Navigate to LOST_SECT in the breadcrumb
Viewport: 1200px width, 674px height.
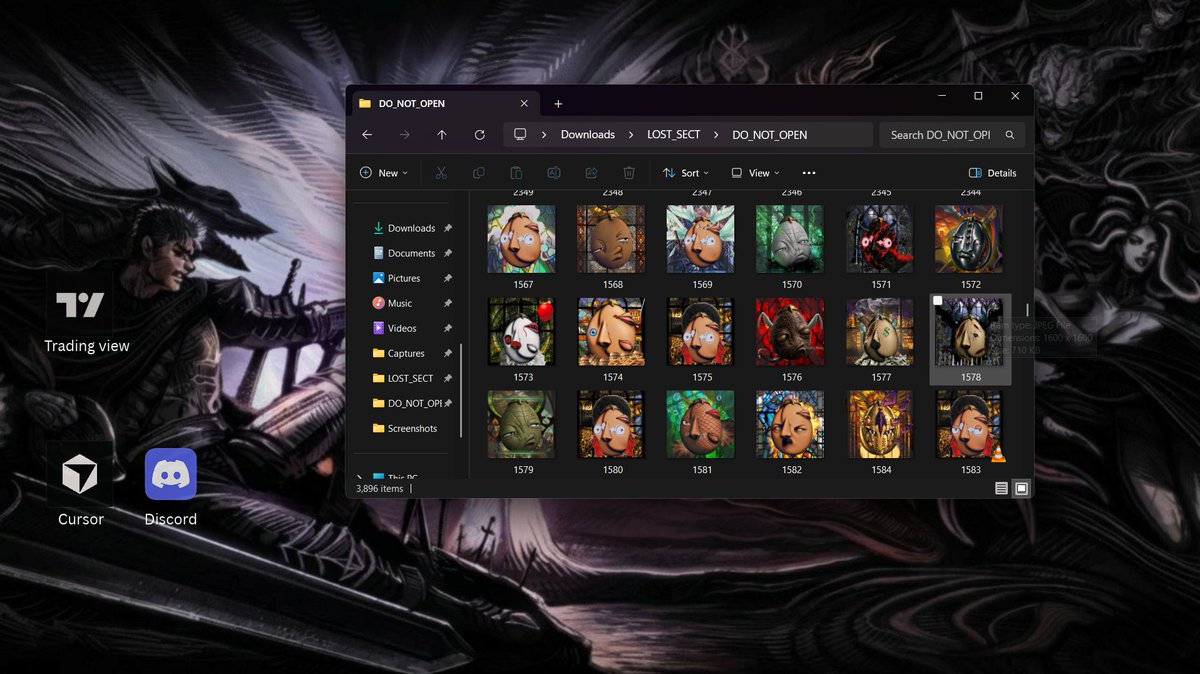[x=674, y=135]
